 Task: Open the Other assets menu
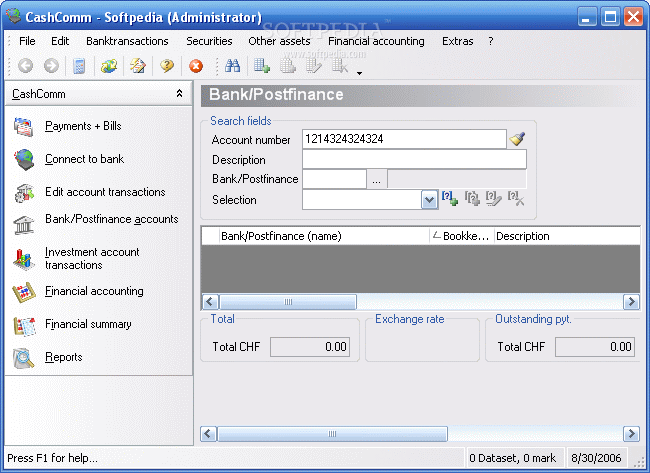pos(279,41)
